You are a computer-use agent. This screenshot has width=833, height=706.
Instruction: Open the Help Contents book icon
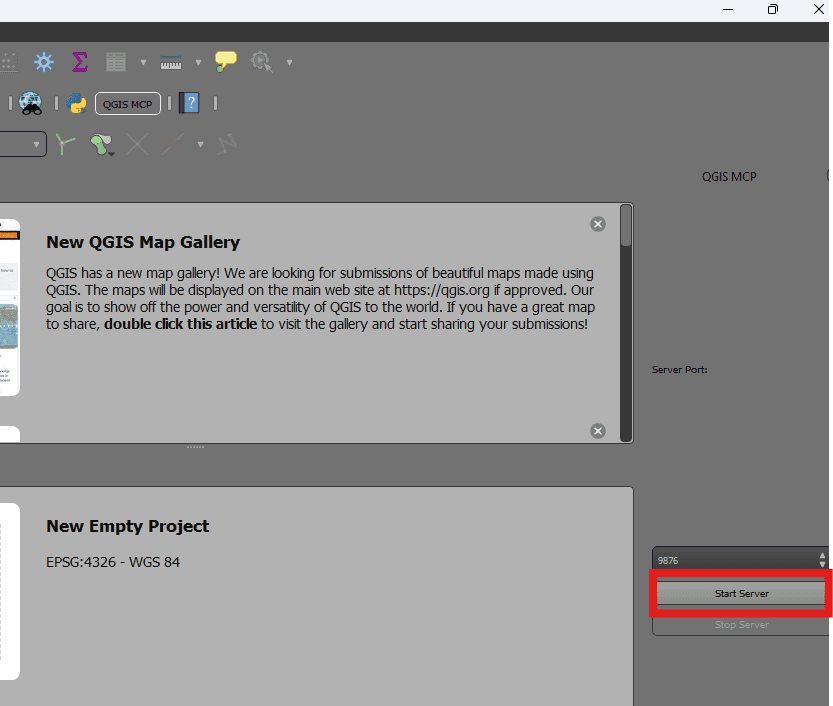point(189,103)
